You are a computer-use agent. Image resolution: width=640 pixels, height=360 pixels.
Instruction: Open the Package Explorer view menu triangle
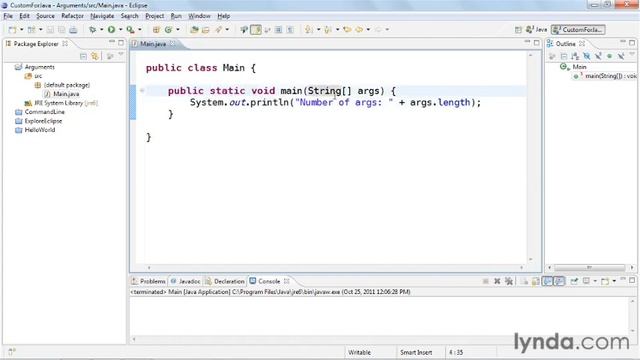[121, 55]
